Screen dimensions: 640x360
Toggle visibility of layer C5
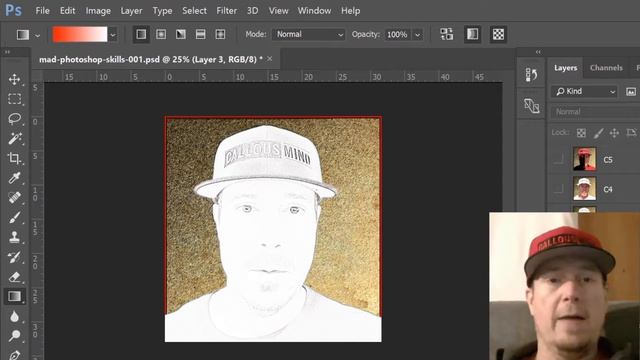558,159
